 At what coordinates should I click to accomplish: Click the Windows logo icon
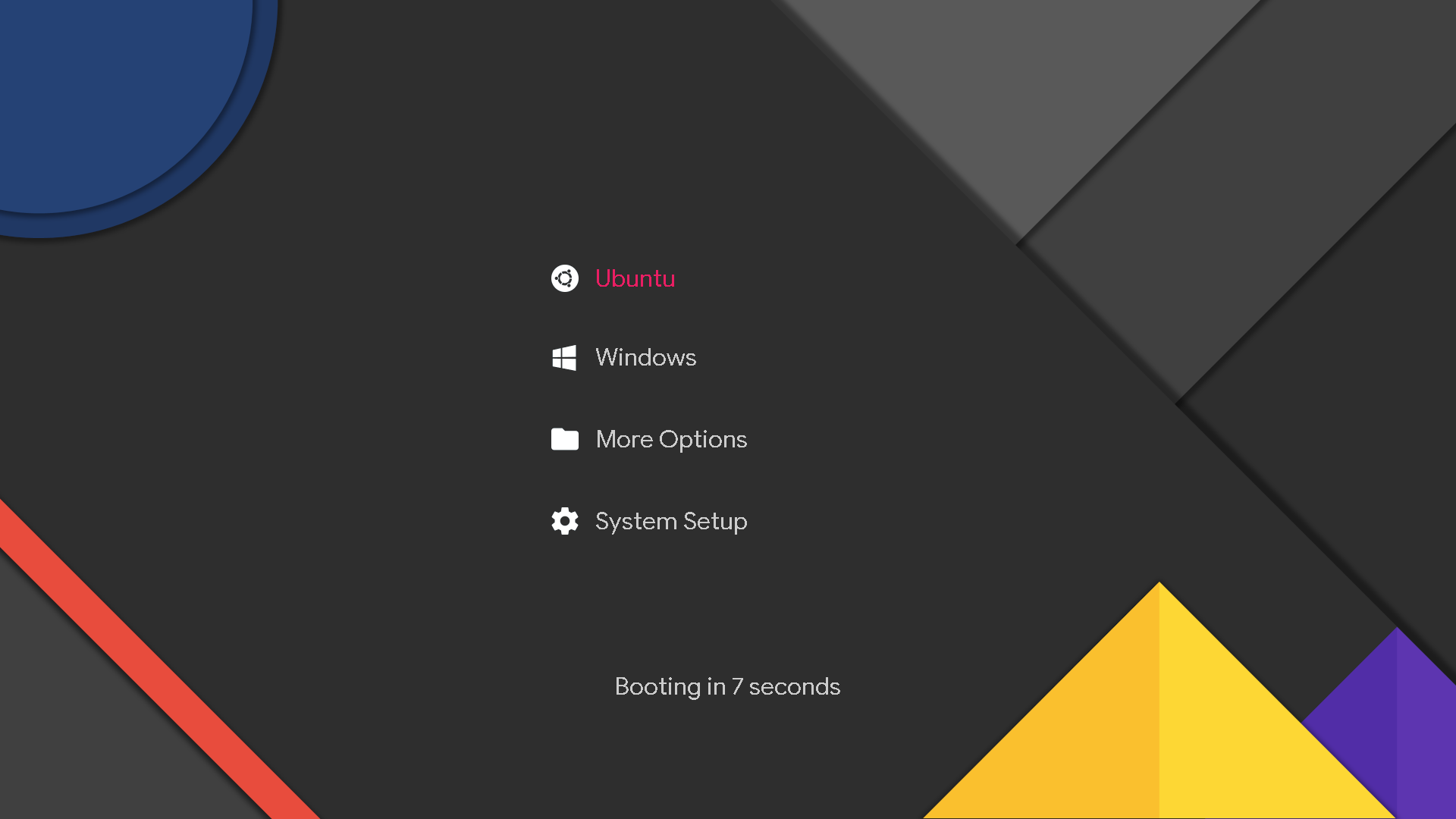click(x=564, y=358)
